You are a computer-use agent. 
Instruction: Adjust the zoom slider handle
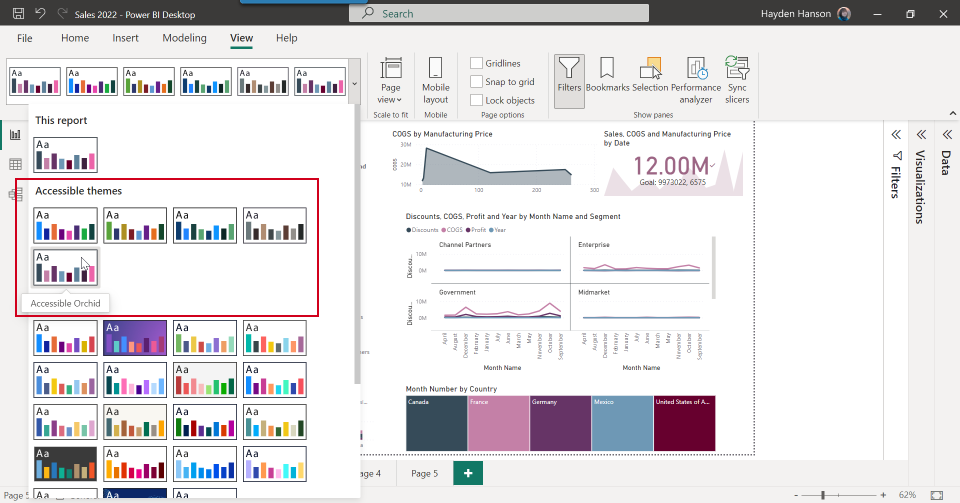[823, 495]
